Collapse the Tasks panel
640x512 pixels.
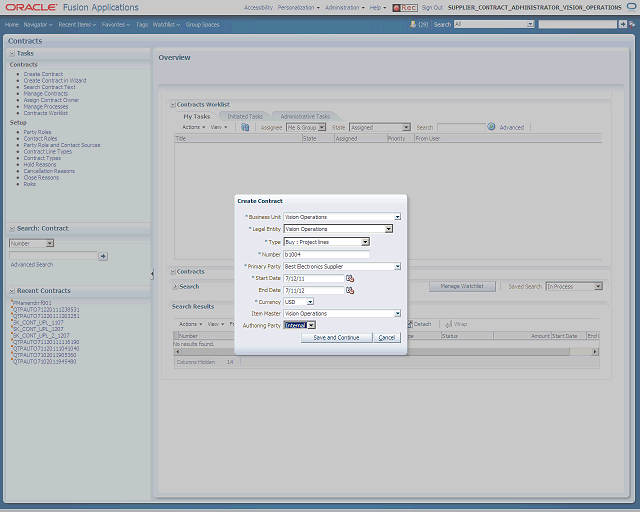(12, 53)
